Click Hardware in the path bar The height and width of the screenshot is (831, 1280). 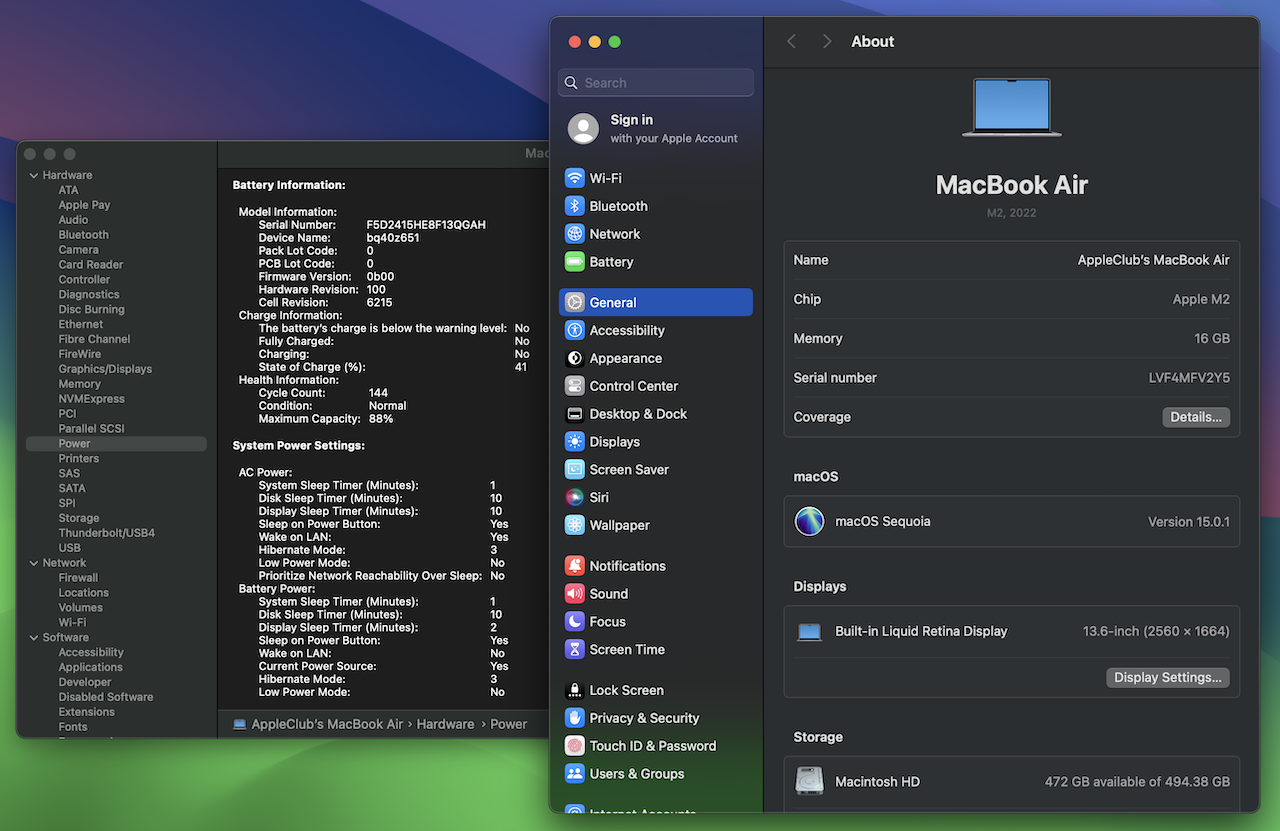(445, 724)
